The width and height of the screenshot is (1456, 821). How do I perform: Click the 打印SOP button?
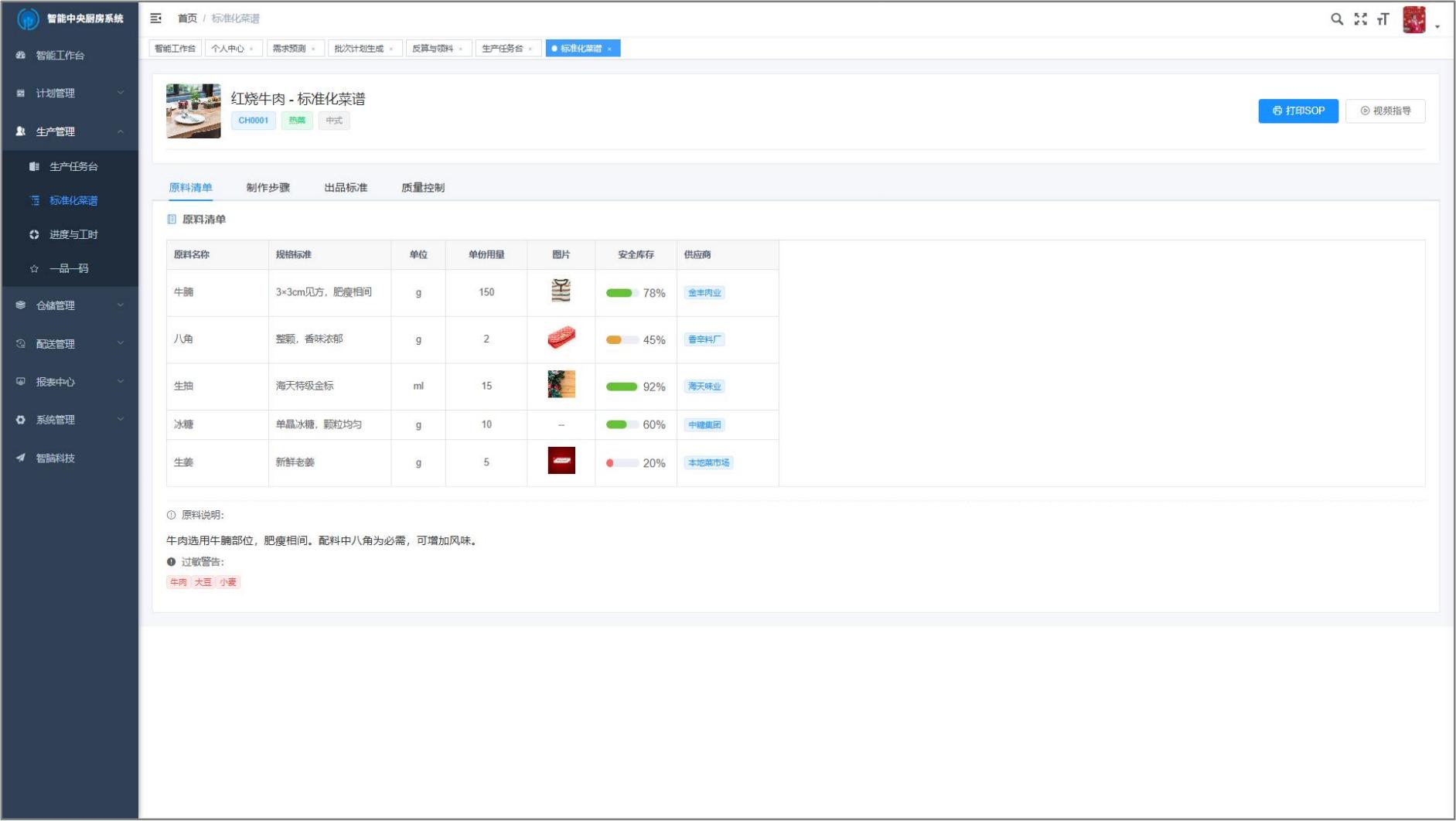pyautogui.click(x=1297, y=111)
